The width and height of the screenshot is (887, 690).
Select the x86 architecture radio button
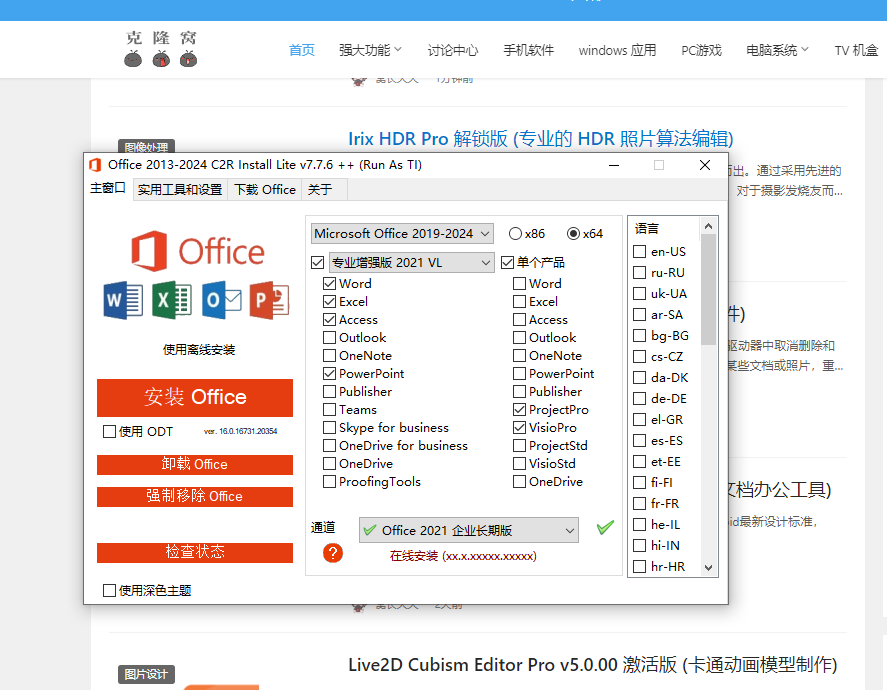515,234
